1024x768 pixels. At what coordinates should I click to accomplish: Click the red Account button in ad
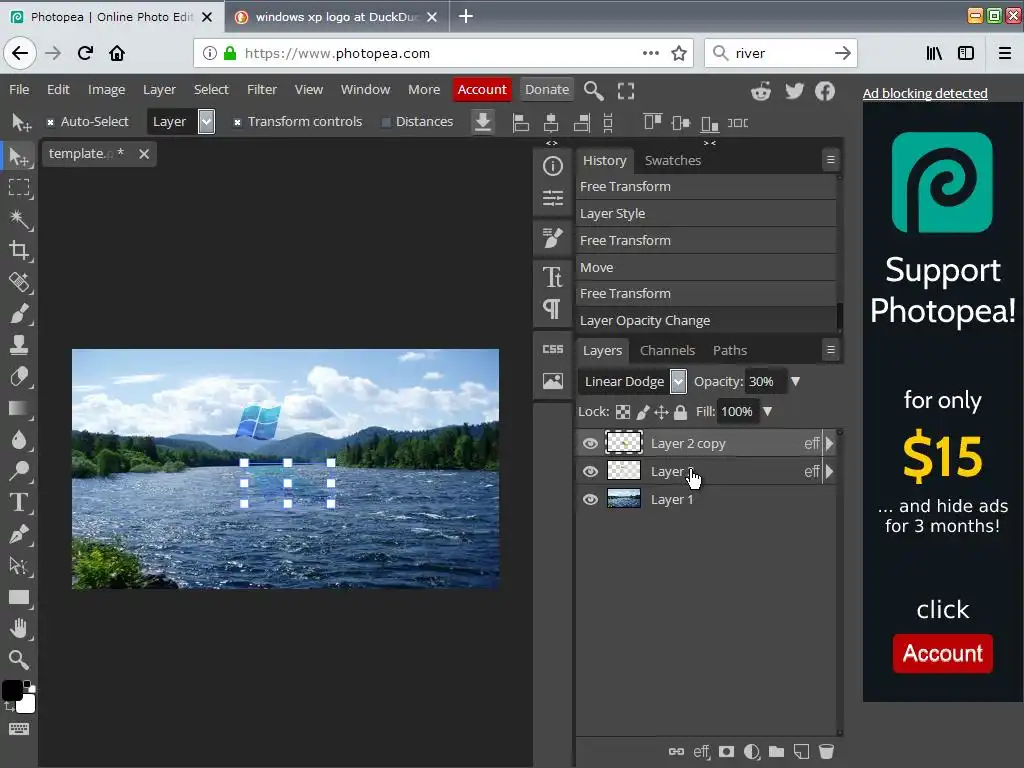pos(942,653)
